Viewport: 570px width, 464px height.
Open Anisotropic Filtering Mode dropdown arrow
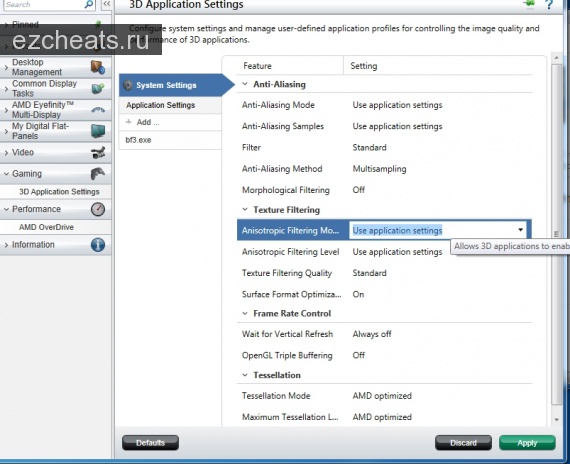point(521,230)
